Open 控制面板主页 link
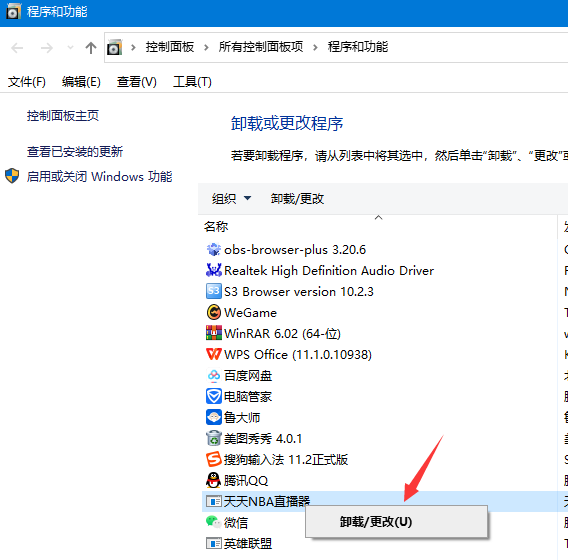Viewport: 568px width, 560px height. coord(63,116)
